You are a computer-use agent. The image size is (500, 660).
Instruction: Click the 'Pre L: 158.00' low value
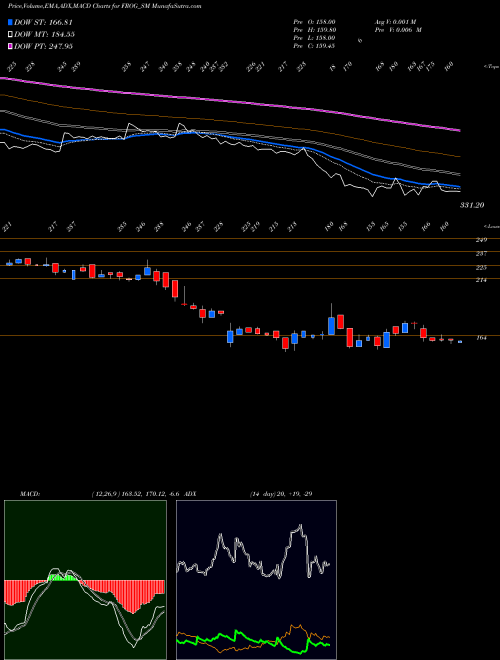pyautogui.click(x=314, y=38)
